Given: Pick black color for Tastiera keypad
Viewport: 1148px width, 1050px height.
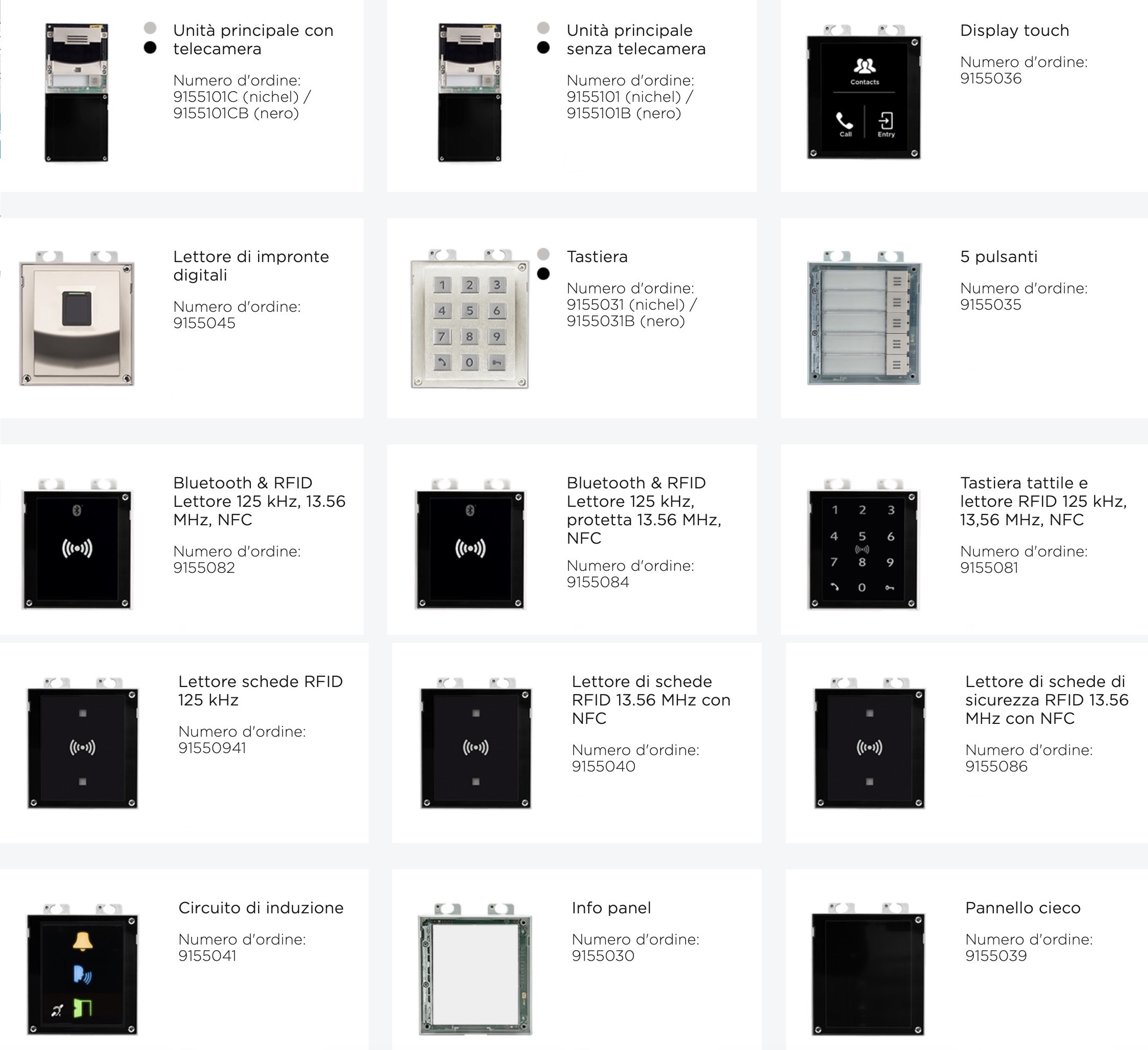Looking at the screenshot, I should click(x=543, y=274).
